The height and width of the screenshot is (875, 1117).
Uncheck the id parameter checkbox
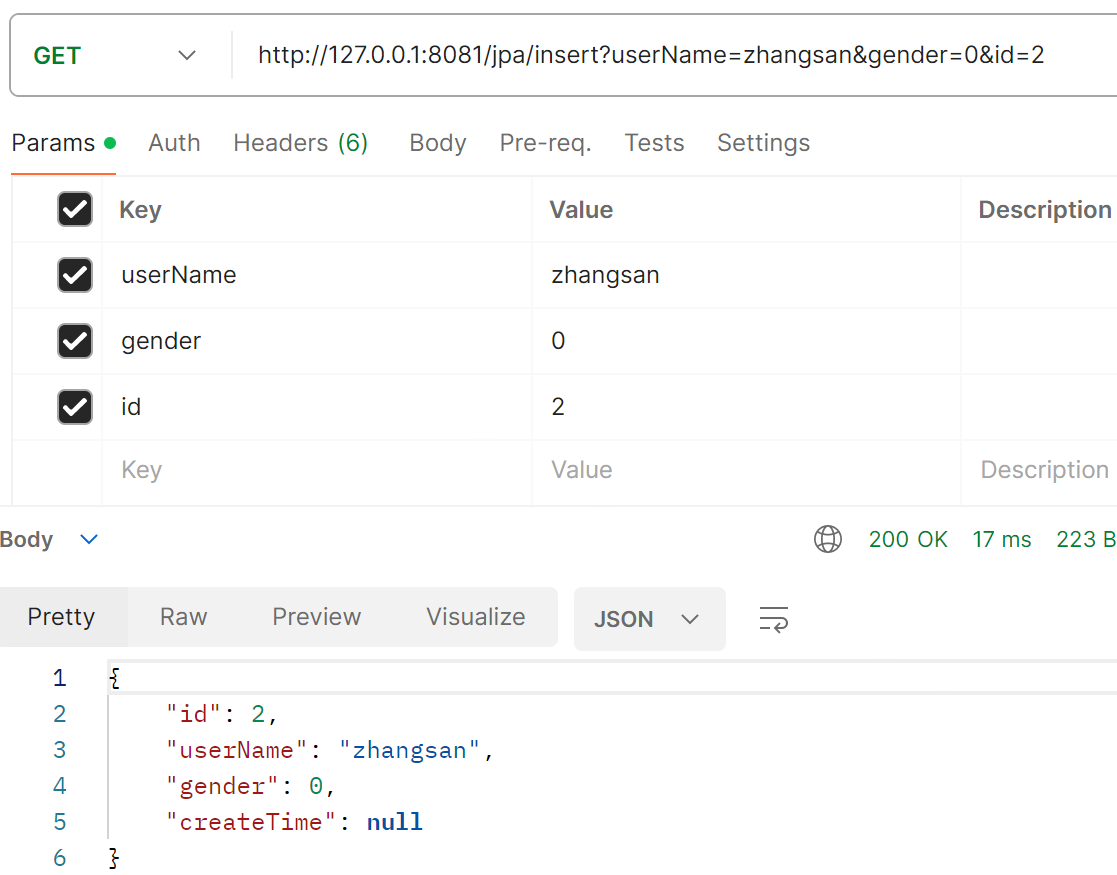point(75,408)
